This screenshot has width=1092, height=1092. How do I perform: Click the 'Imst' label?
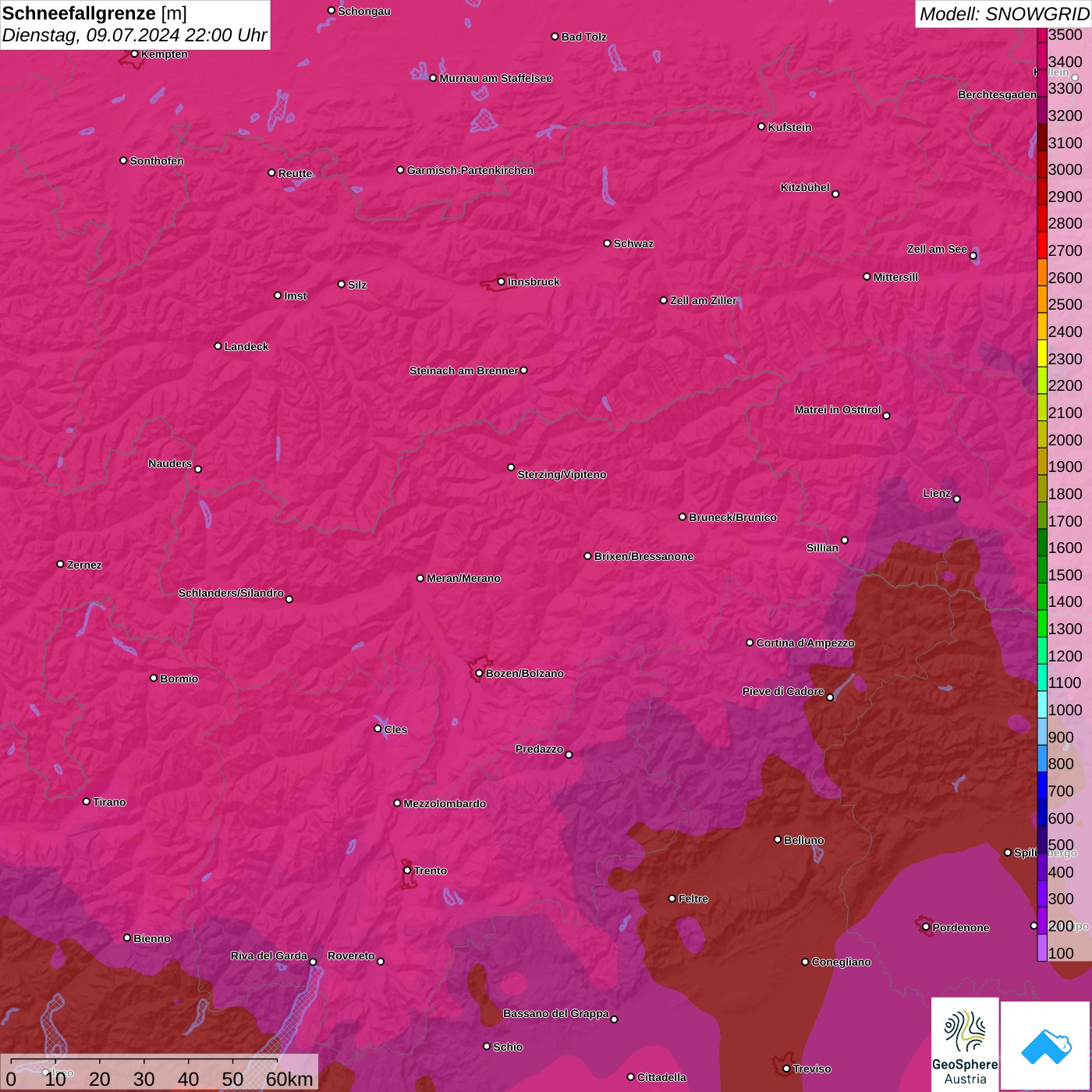tap(296, 296)
